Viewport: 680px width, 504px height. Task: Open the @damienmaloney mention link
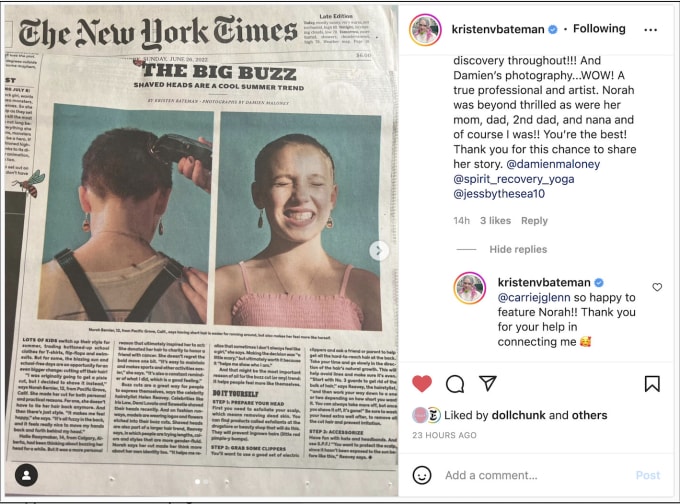[553, 164]
